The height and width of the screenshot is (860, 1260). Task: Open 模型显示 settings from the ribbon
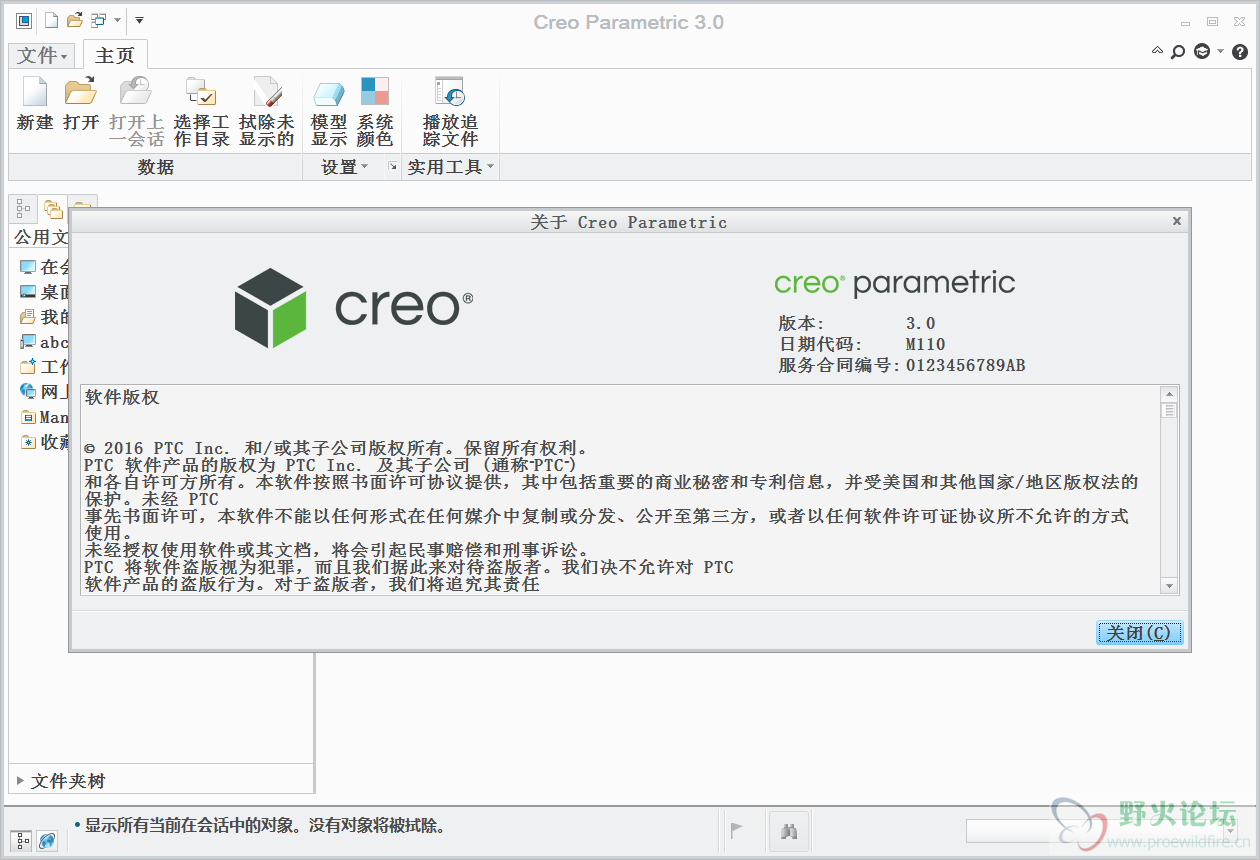(x=329, y=112)
